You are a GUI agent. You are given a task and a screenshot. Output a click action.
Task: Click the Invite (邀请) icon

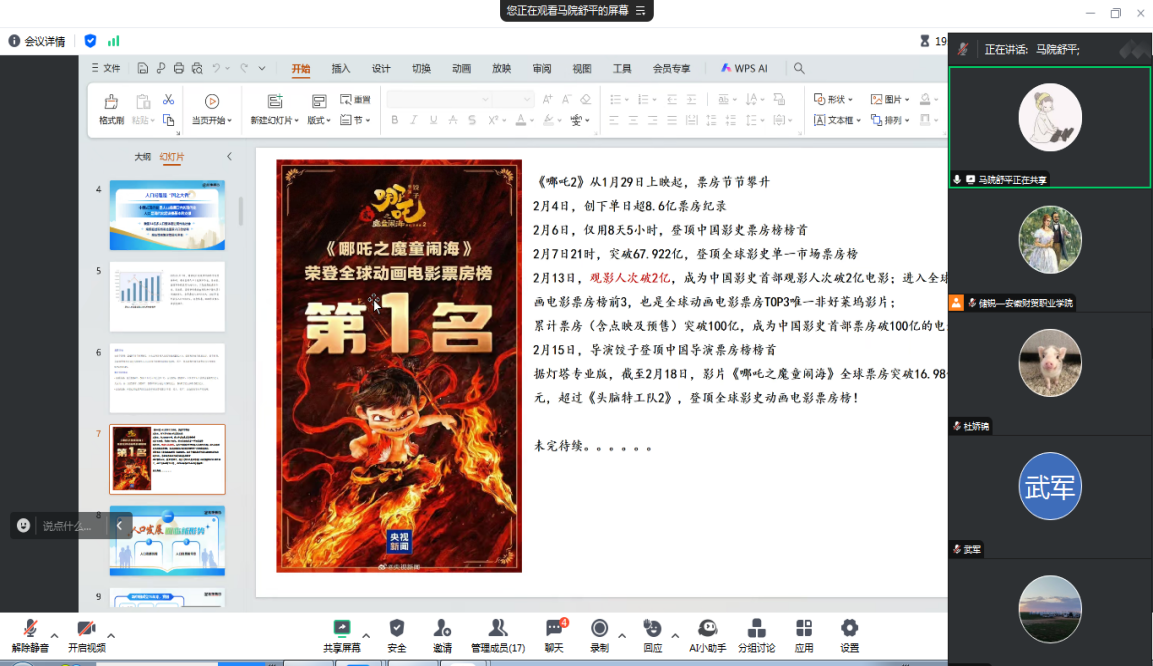[x=442, y=634]
